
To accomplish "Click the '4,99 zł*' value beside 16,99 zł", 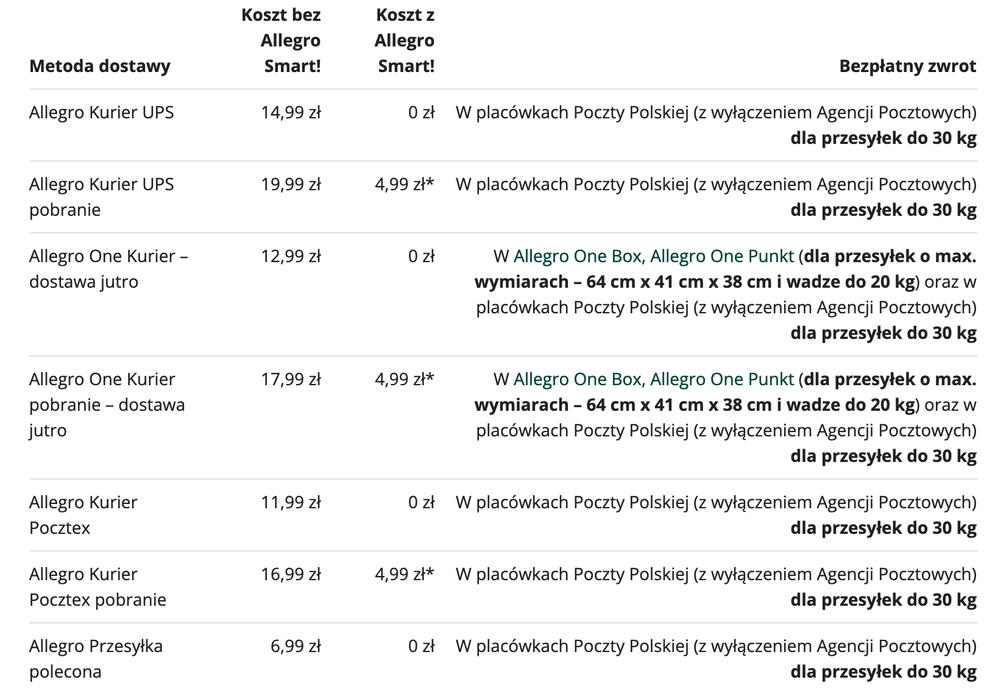I will coord(405,575).
